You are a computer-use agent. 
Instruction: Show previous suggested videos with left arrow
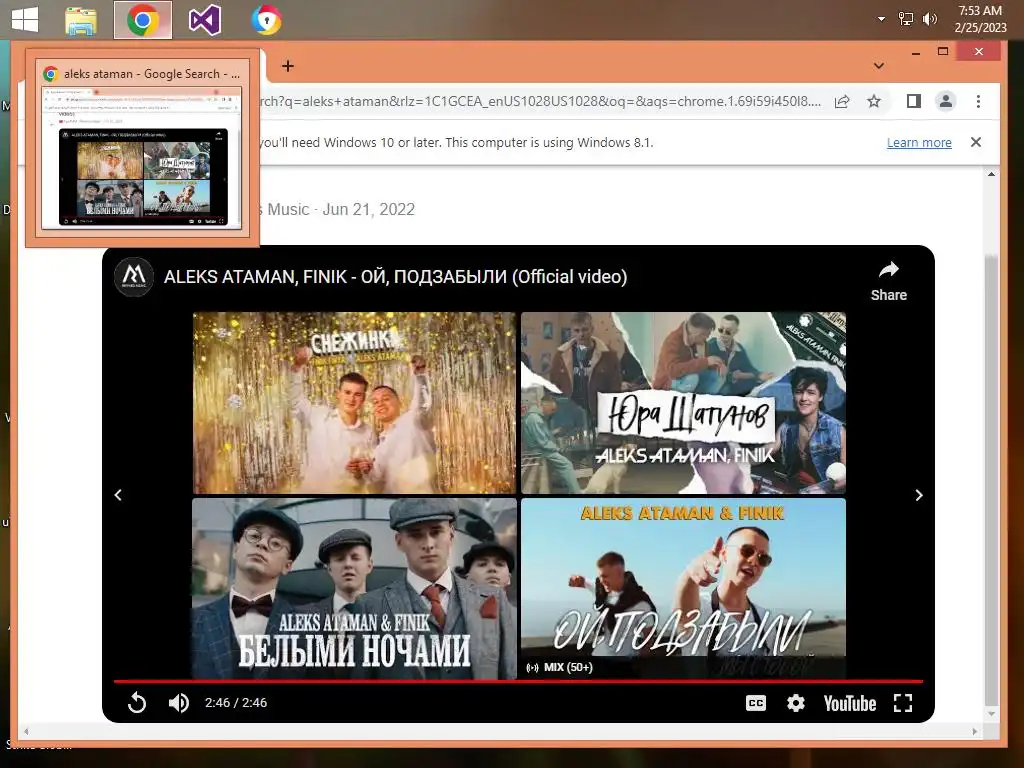(118, 495)
